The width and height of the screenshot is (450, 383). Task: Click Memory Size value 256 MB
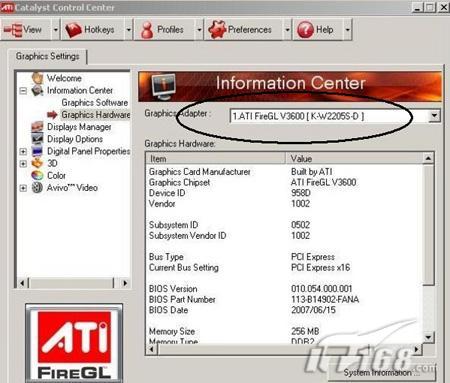[x=305, y=331]
